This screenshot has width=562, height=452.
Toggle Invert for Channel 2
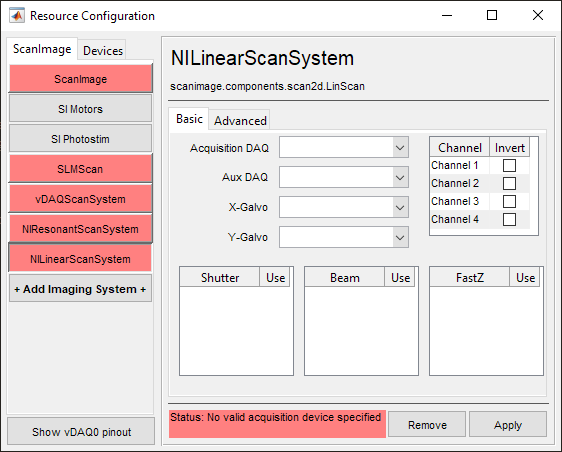coord(509,184)
